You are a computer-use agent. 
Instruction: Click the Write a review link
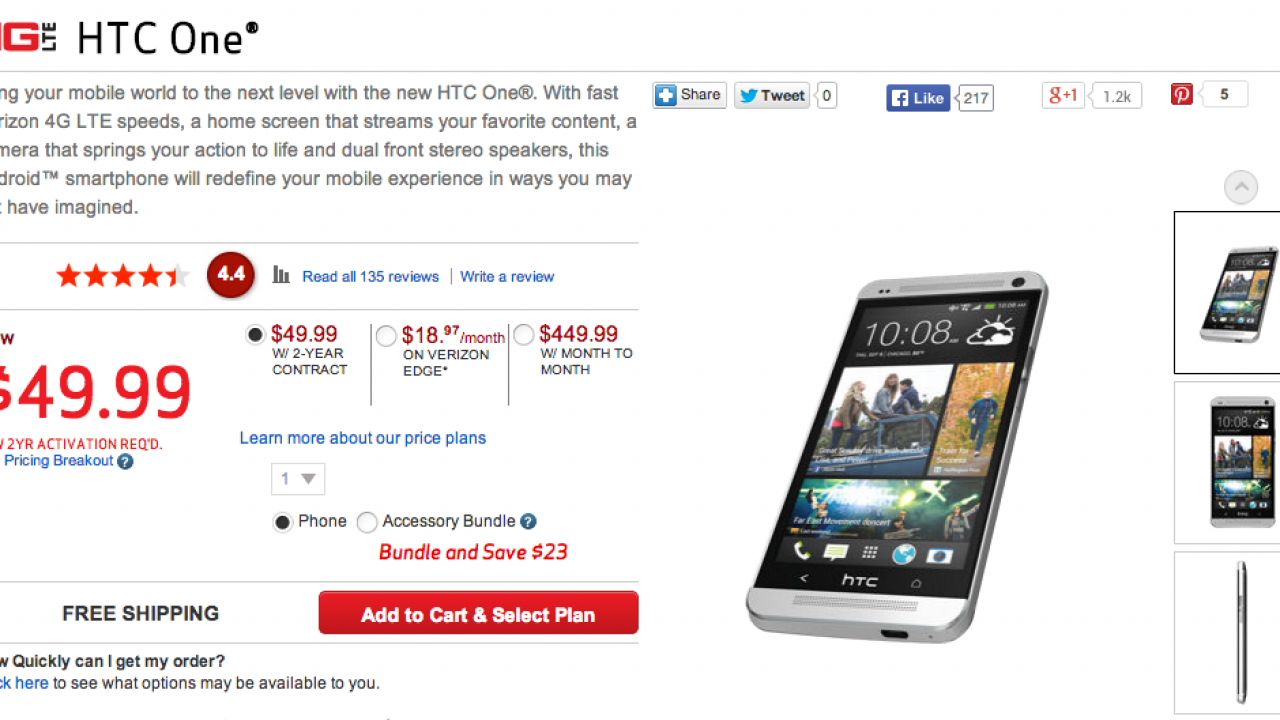(507, 277)
